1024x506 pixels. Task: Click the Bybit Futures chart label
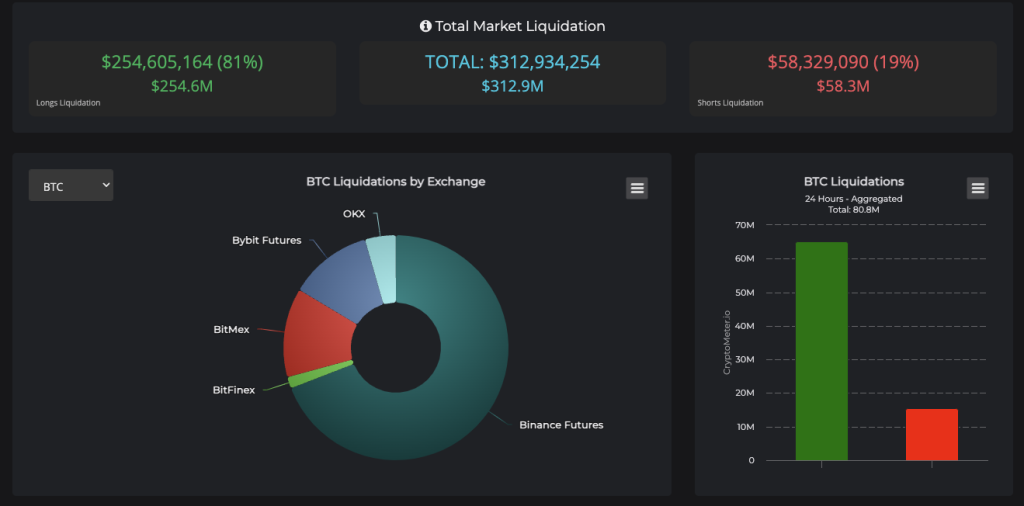(266, 240)
